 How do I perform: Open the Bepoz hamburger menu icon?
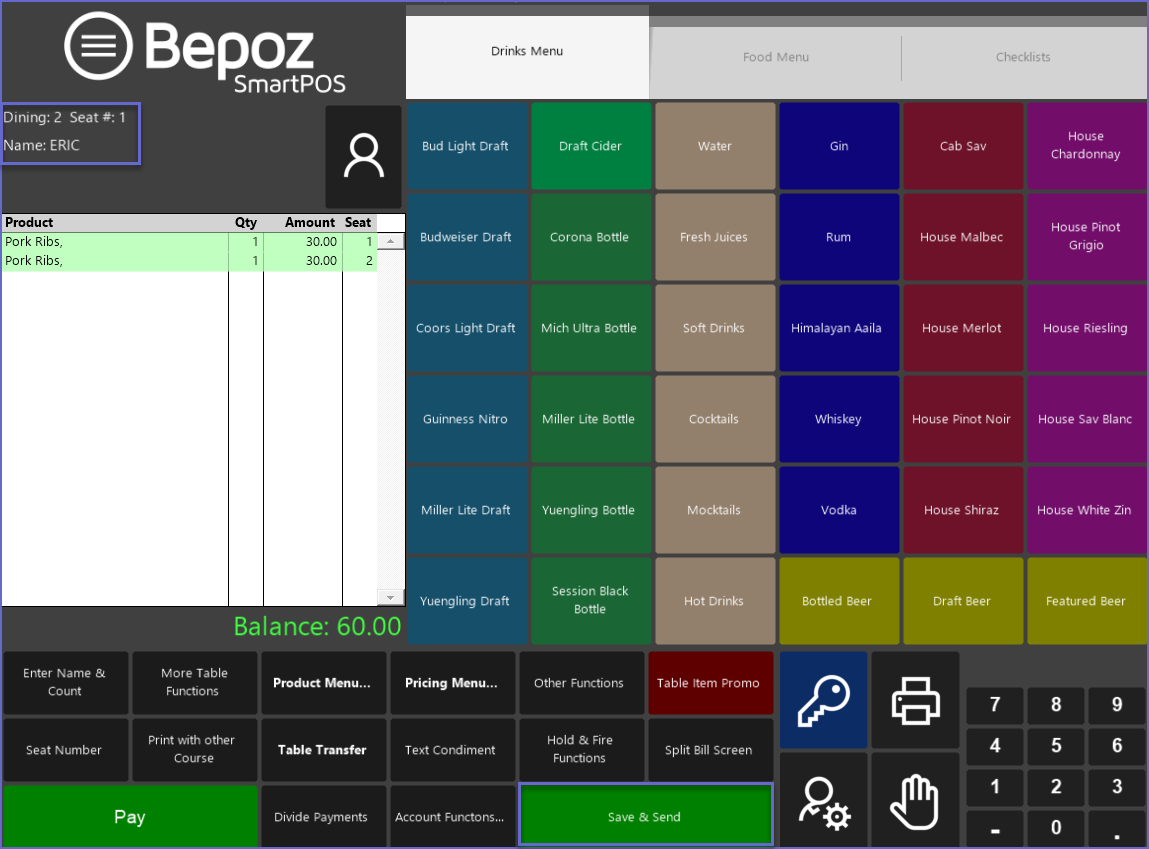pos(98,45)
